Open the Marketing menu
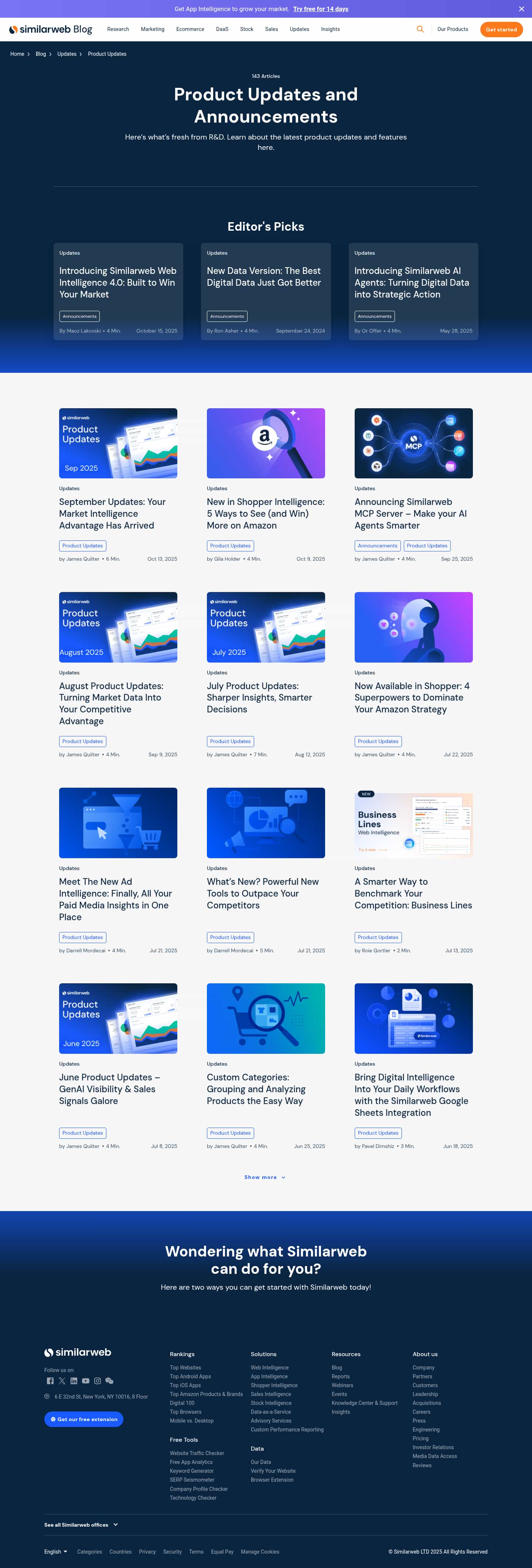Image resolution: width=532 pixels, height=1568 pixels. pyautogui.click(x=152, y=29)
